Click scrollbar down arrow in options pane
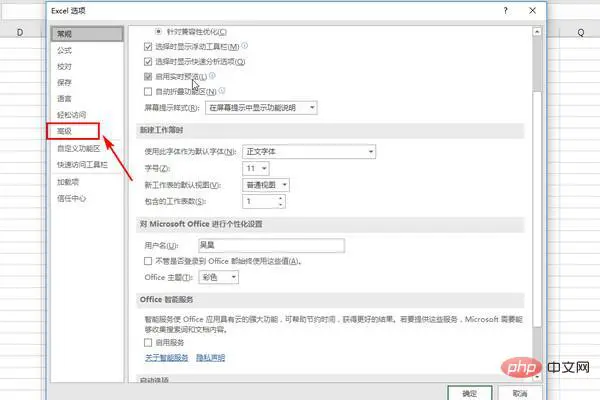Image resolution: width=600 pixels, height=400 pixels. 537,377
